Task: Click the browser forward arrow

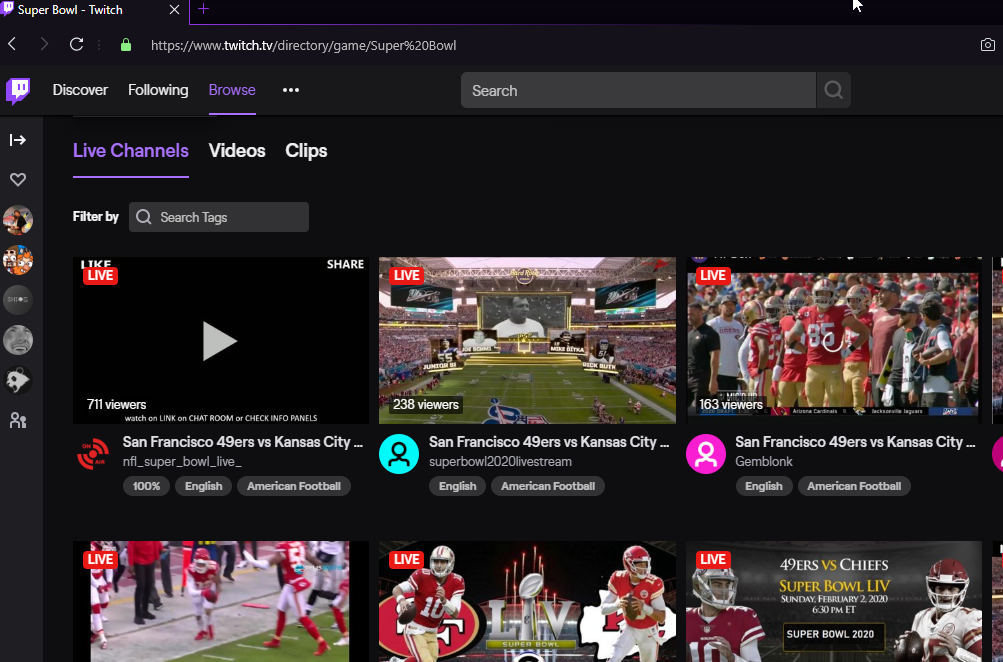Action: click(43, 44)
